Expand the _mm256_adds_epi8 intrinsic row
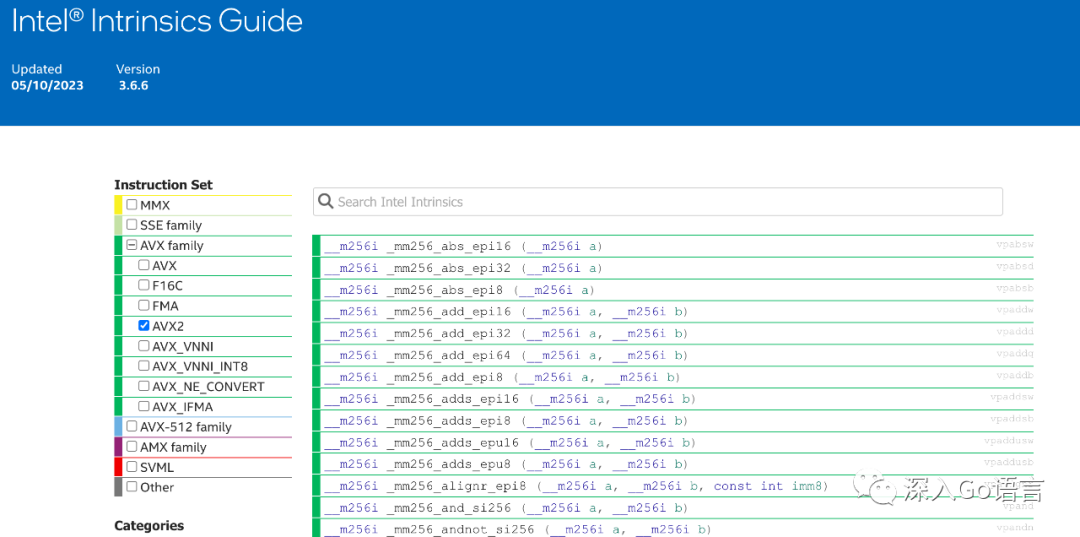Screen dimensions: 1080x537 pos(673,421)
